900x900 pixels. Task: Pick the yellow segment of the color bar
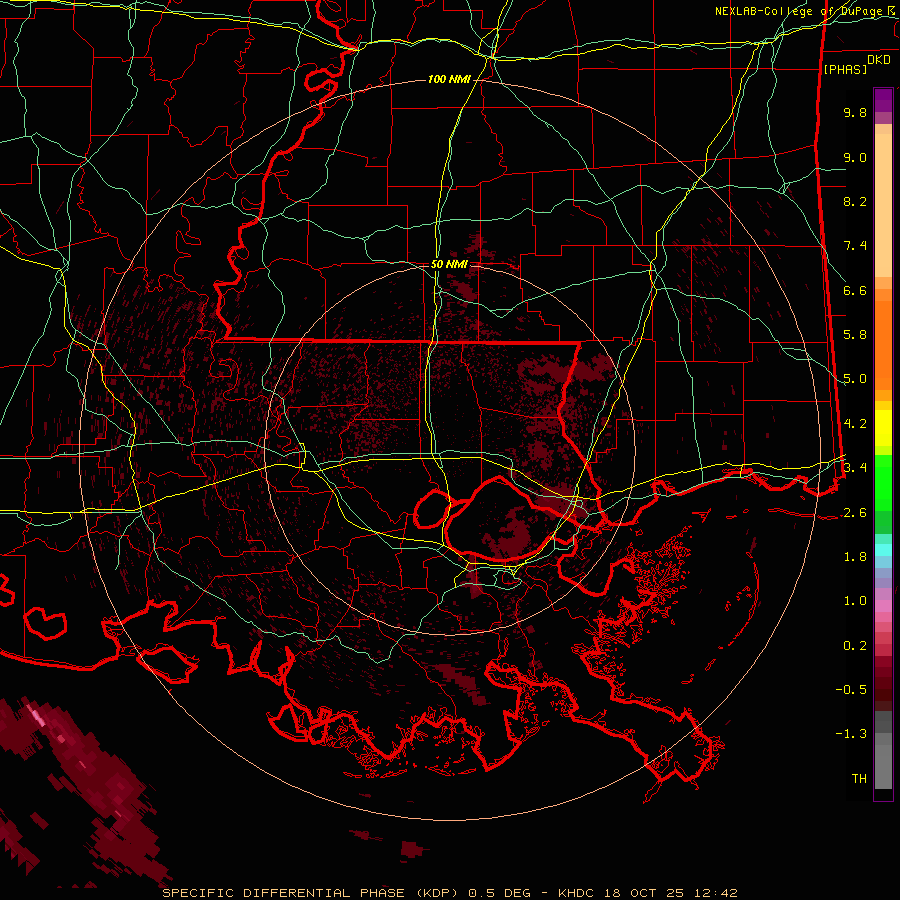[883, 428]
